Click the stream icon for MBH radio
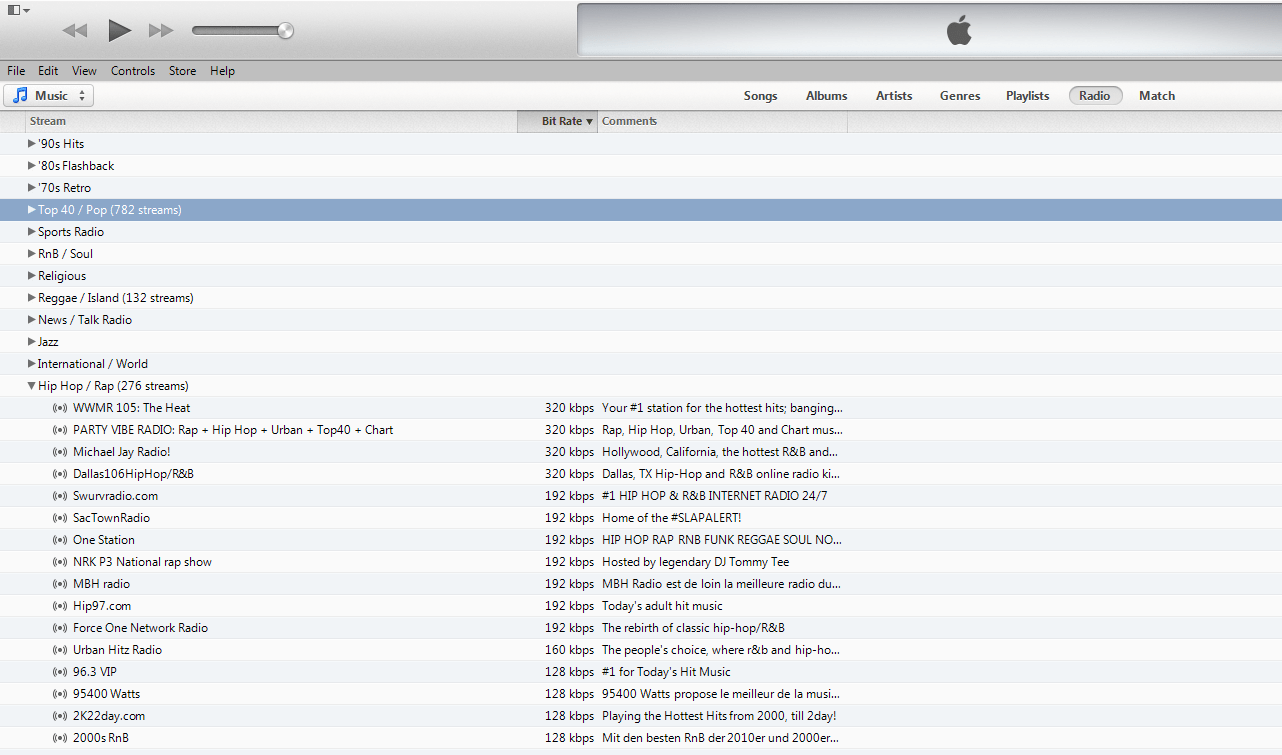This screenshot has width=1282, height=755. point(60,584)
